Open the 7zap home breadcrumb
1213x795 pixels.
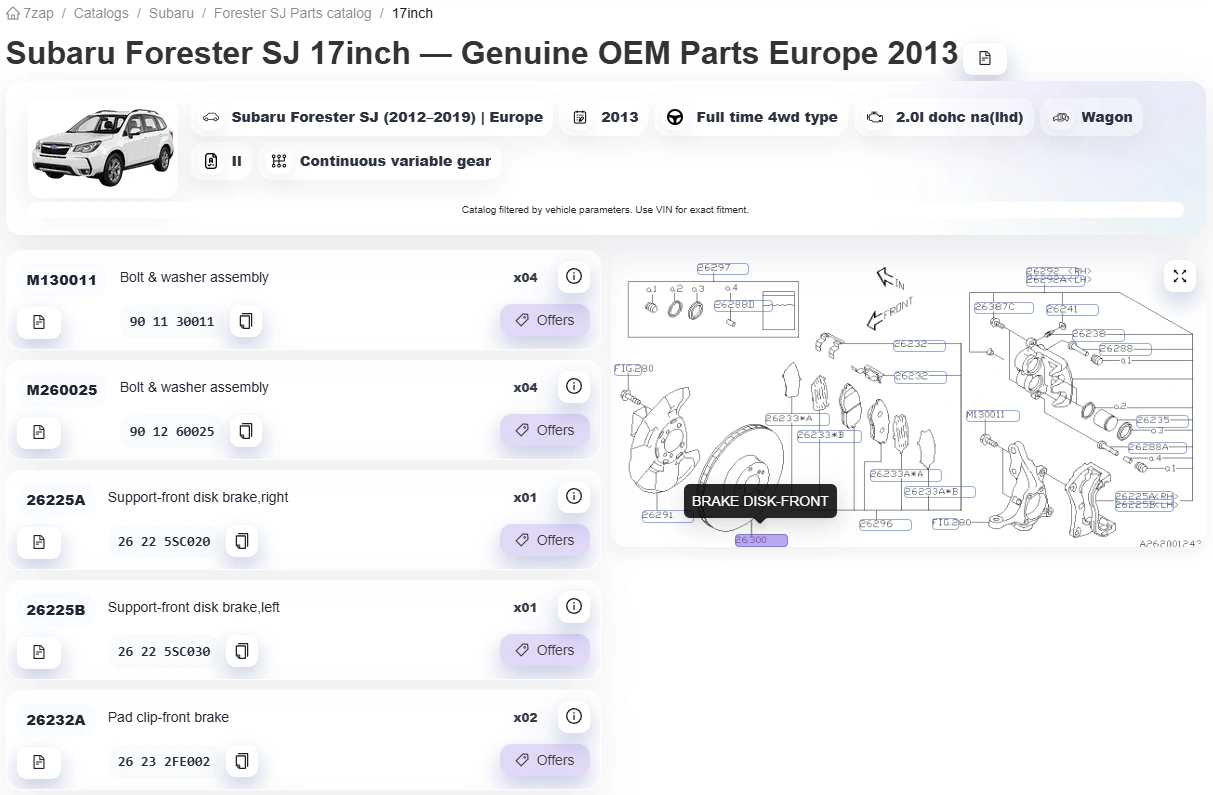pyautogui.click(x=30, y=13)
